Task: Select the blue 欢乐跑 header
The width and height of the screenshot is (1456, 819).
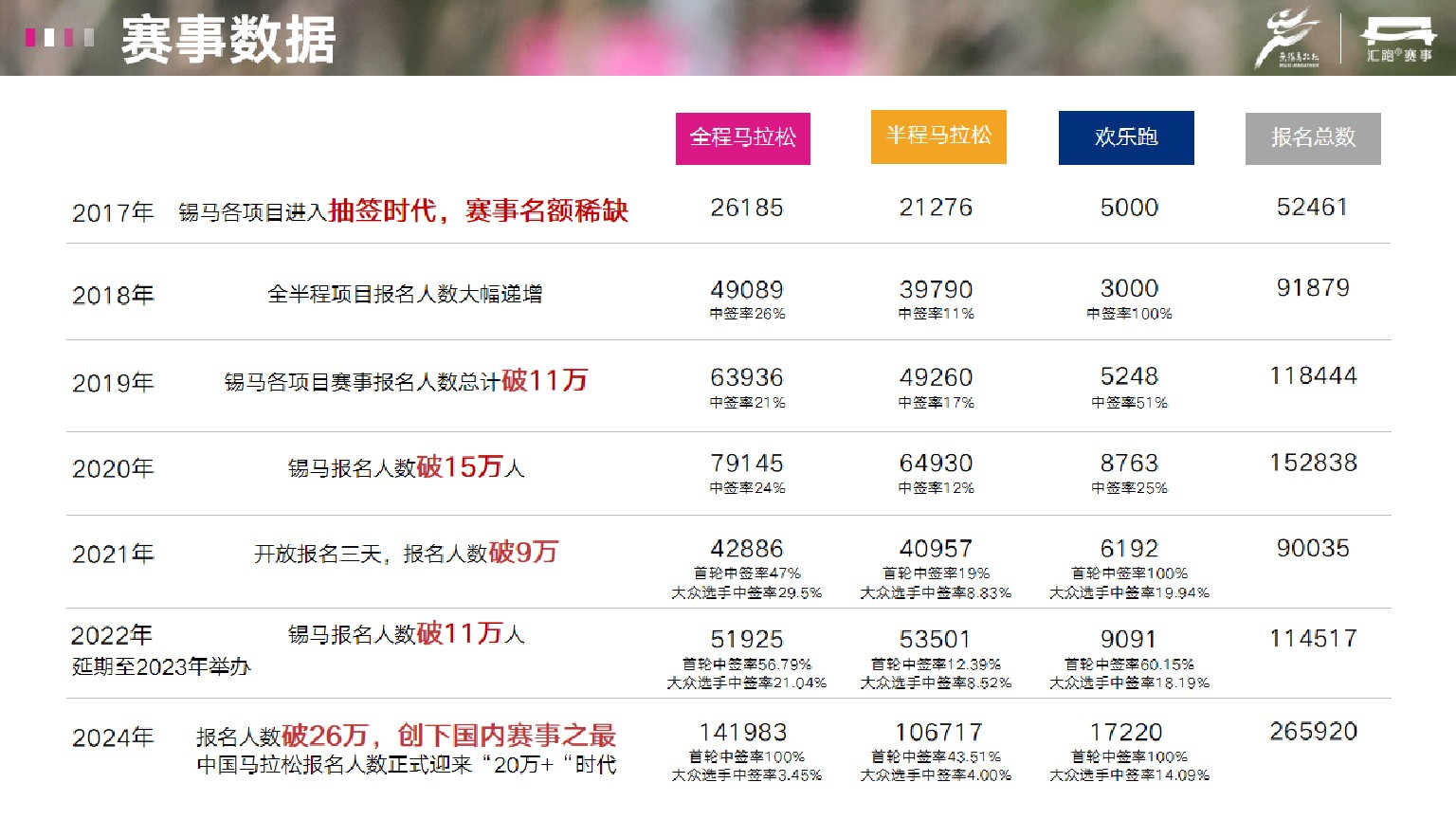Action: tap(1126, 136)
